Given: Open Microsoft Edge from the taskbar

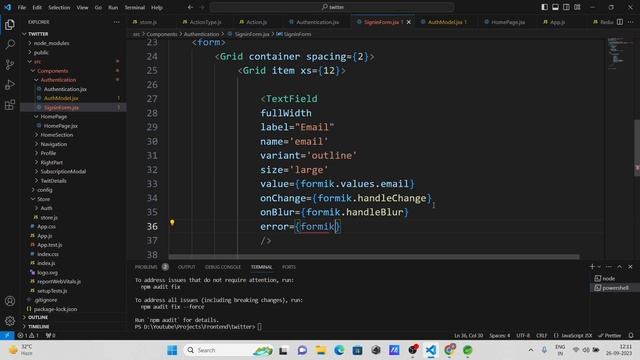Looking at the screenshot, I should (x=339, y=350).
